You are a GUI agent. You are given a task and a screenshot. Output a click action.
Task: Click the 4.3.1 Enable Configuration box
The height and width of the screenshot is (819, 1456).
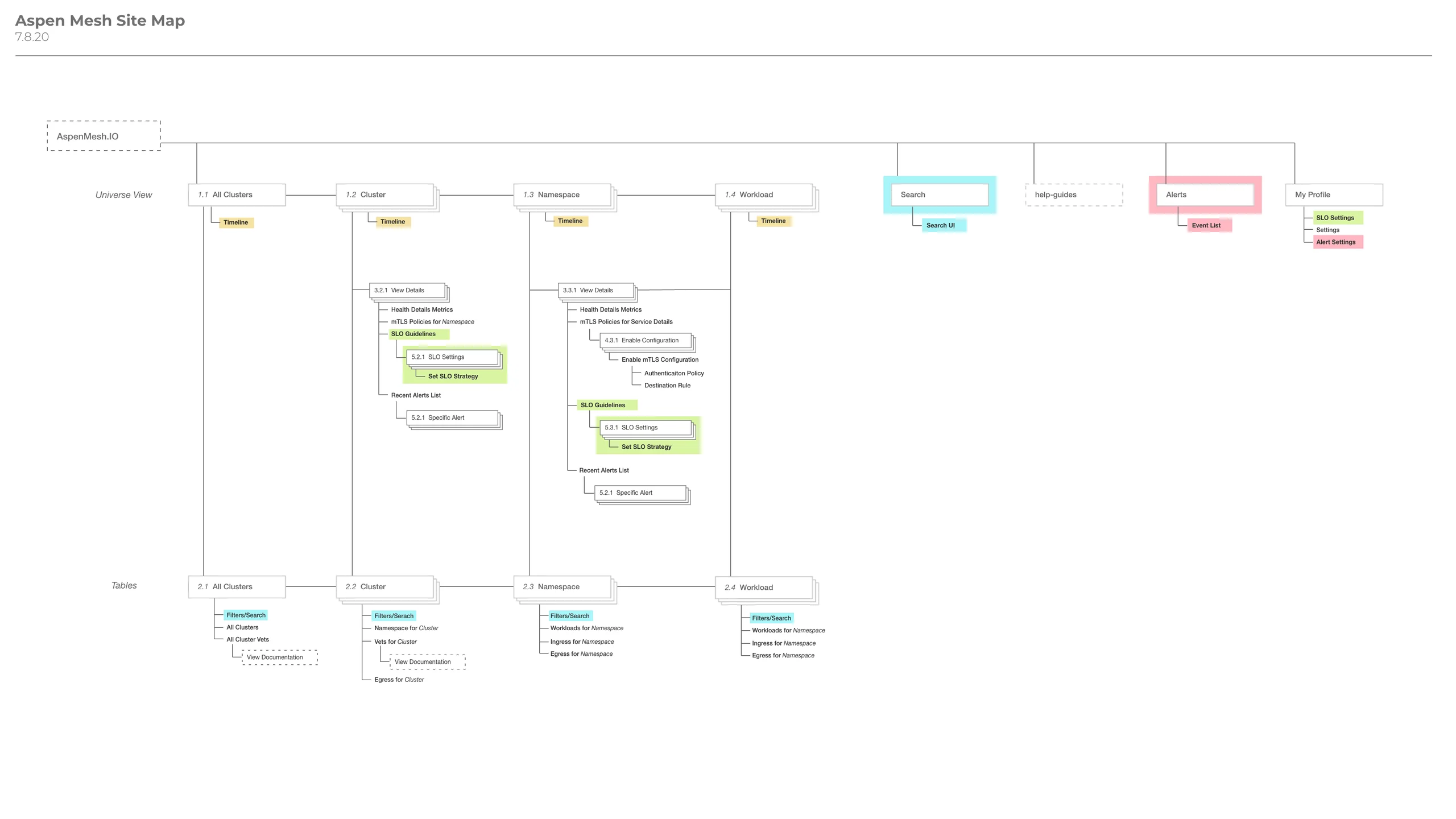(x=646, y=341)
